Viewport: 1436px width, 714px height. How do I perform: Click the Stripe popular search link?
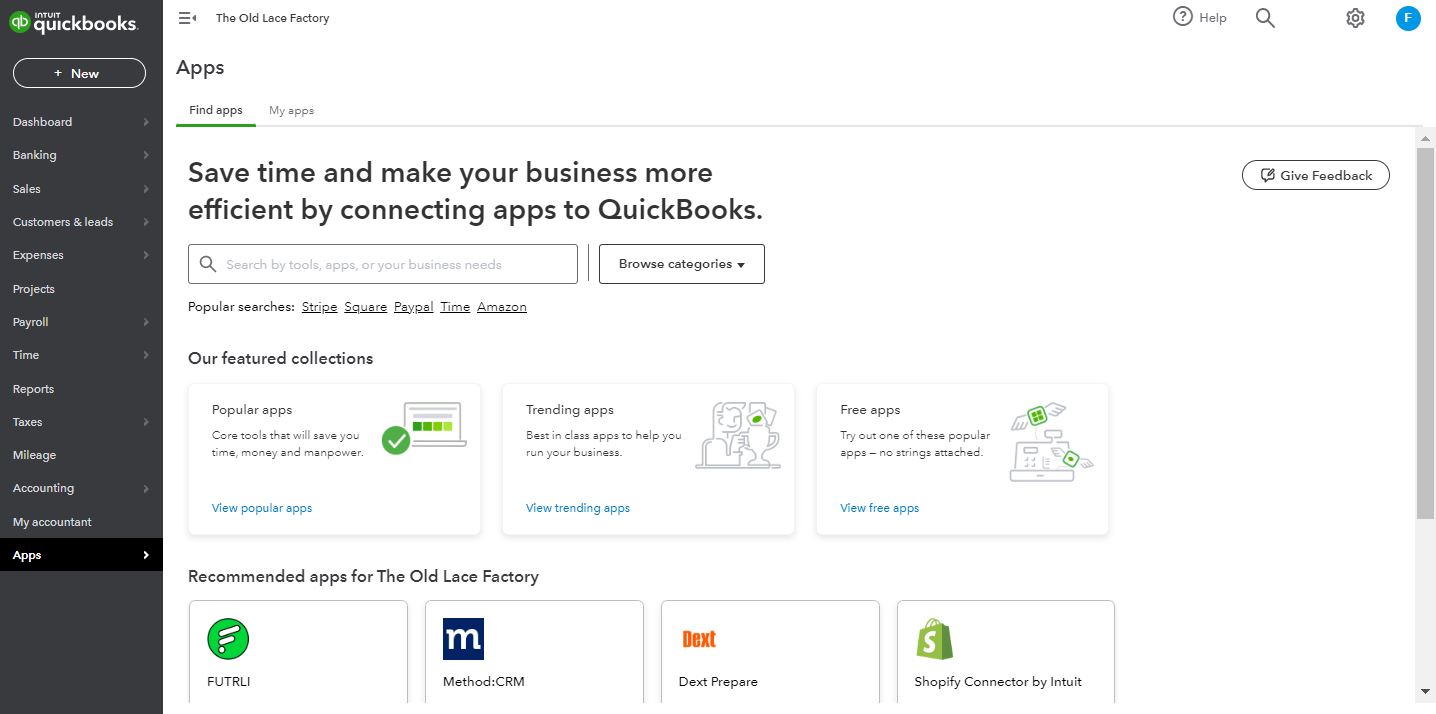pos(319,307)
